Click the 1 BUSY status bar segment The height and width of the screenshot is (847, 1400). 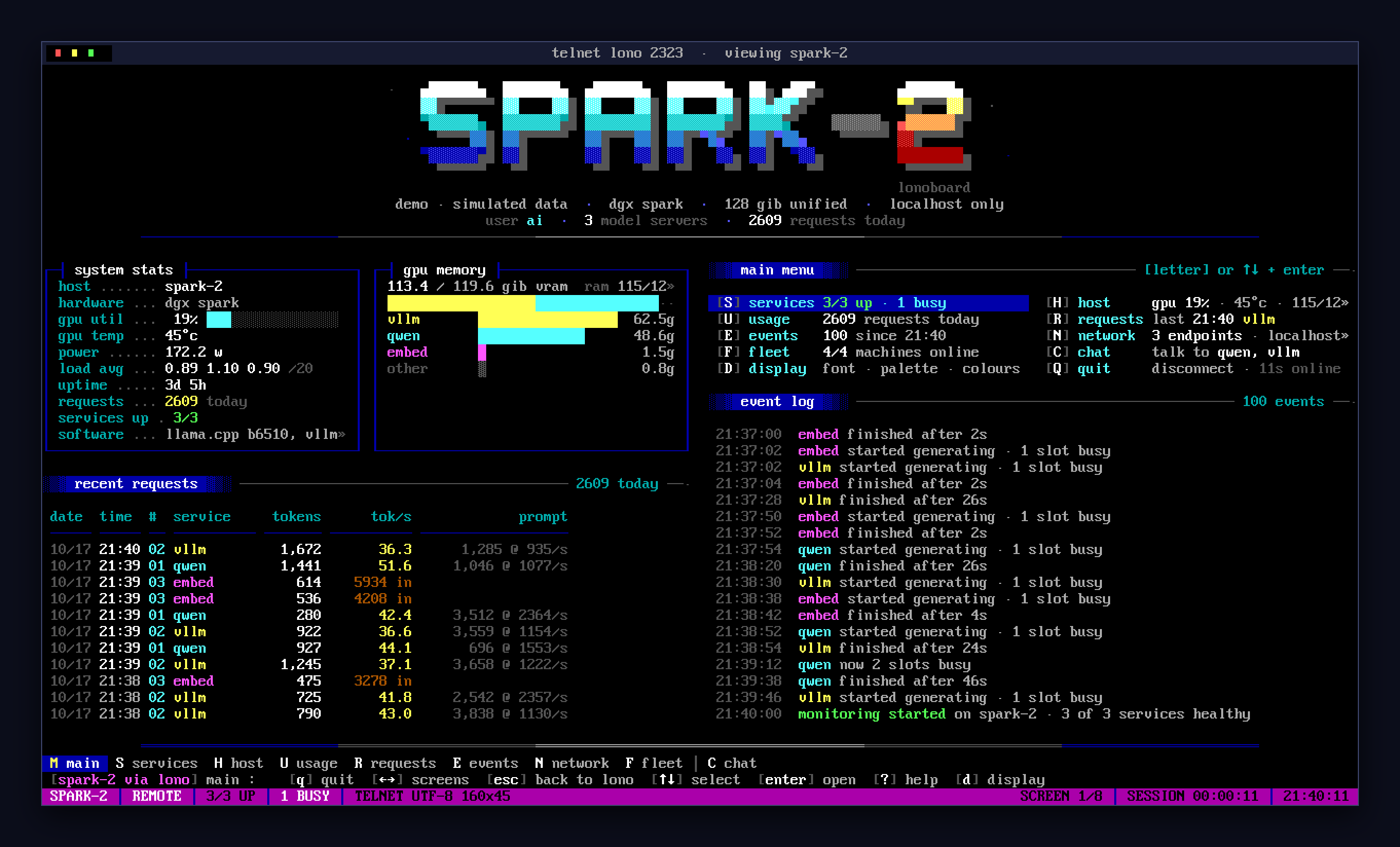[305, 796]
